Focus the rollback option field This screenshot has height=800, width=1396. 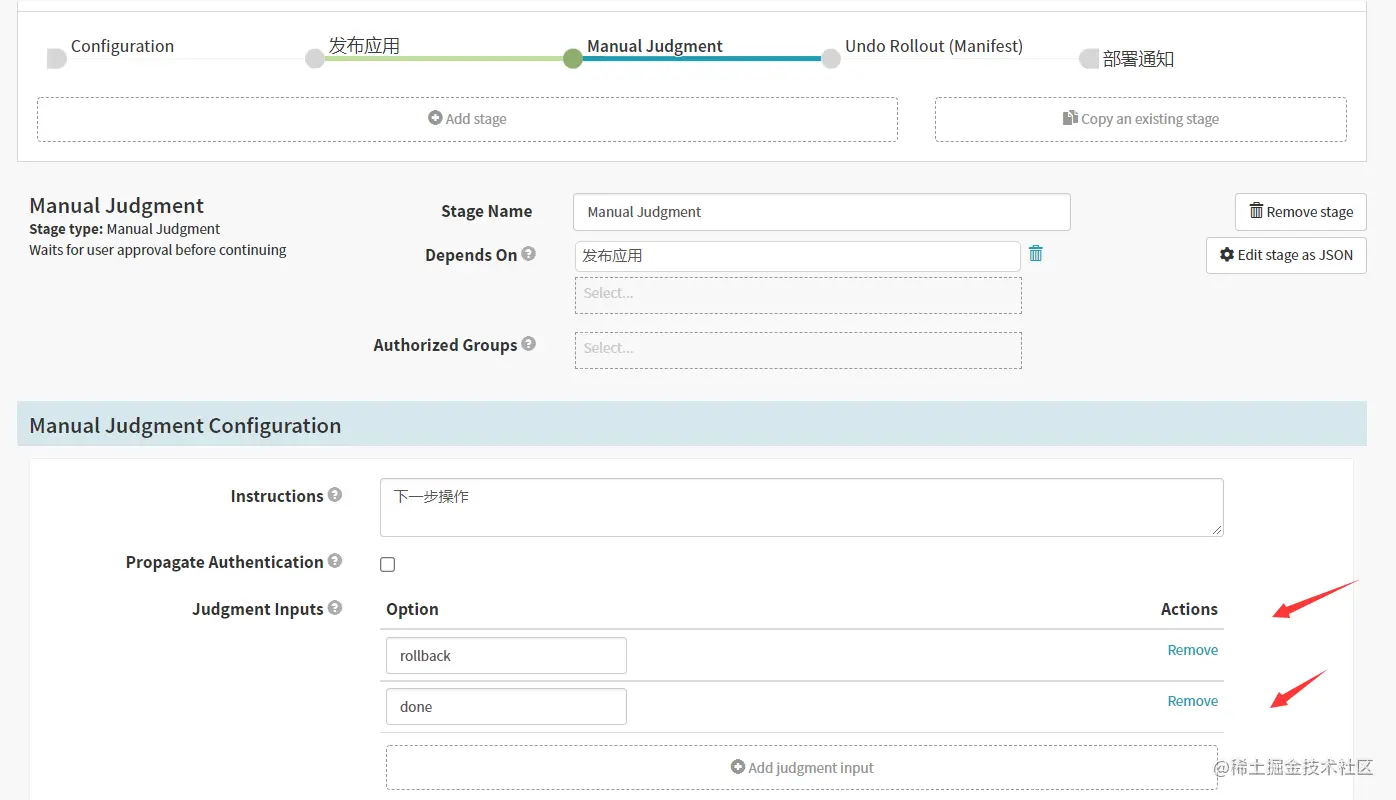pos(506,656)
